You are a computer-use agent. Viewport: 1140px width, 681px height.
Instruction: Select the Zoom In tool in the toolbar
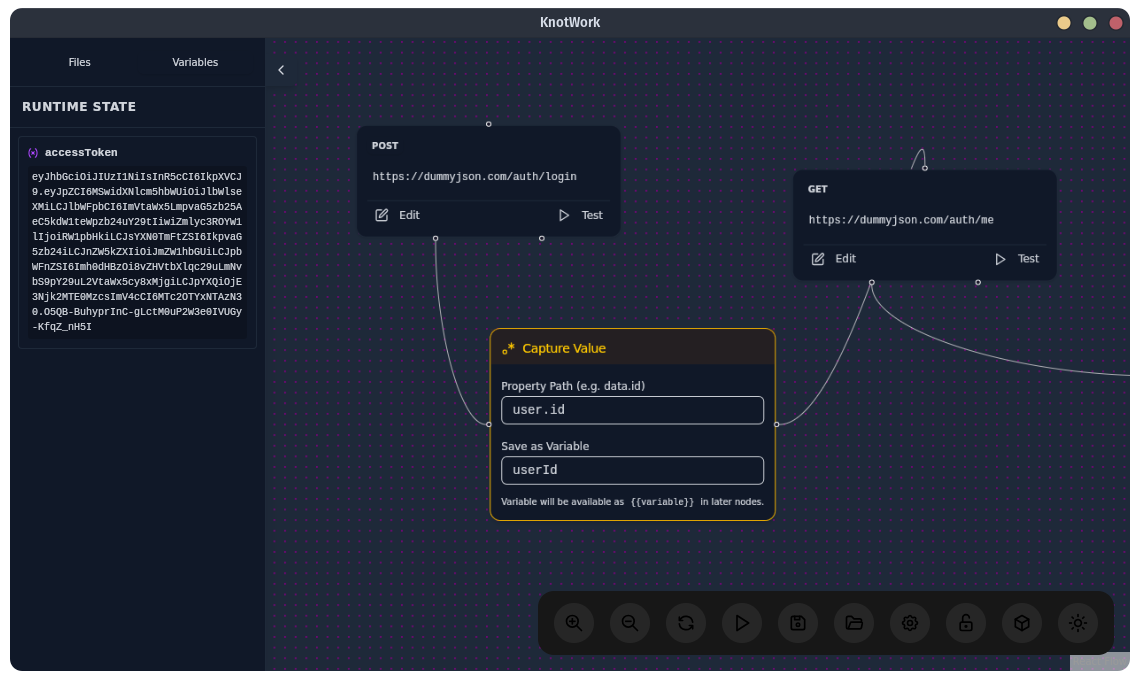[x=573, y=622]
